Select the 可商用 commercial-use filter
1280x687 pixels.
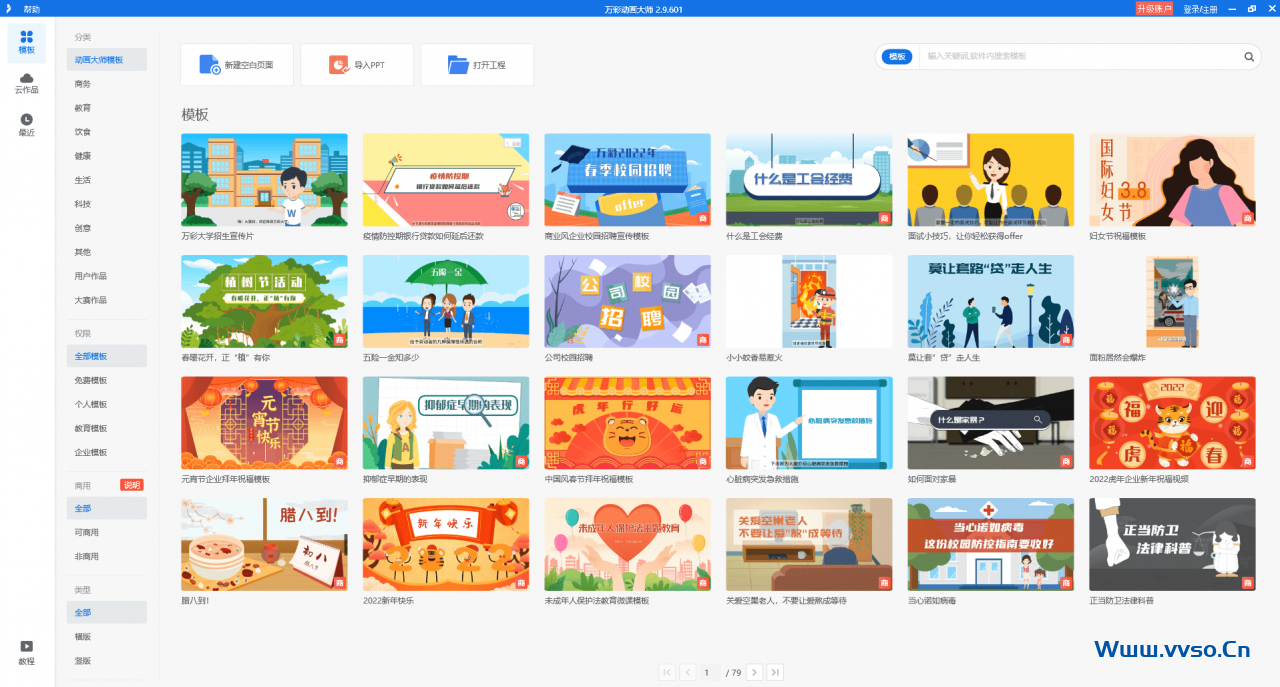[87, 532]
